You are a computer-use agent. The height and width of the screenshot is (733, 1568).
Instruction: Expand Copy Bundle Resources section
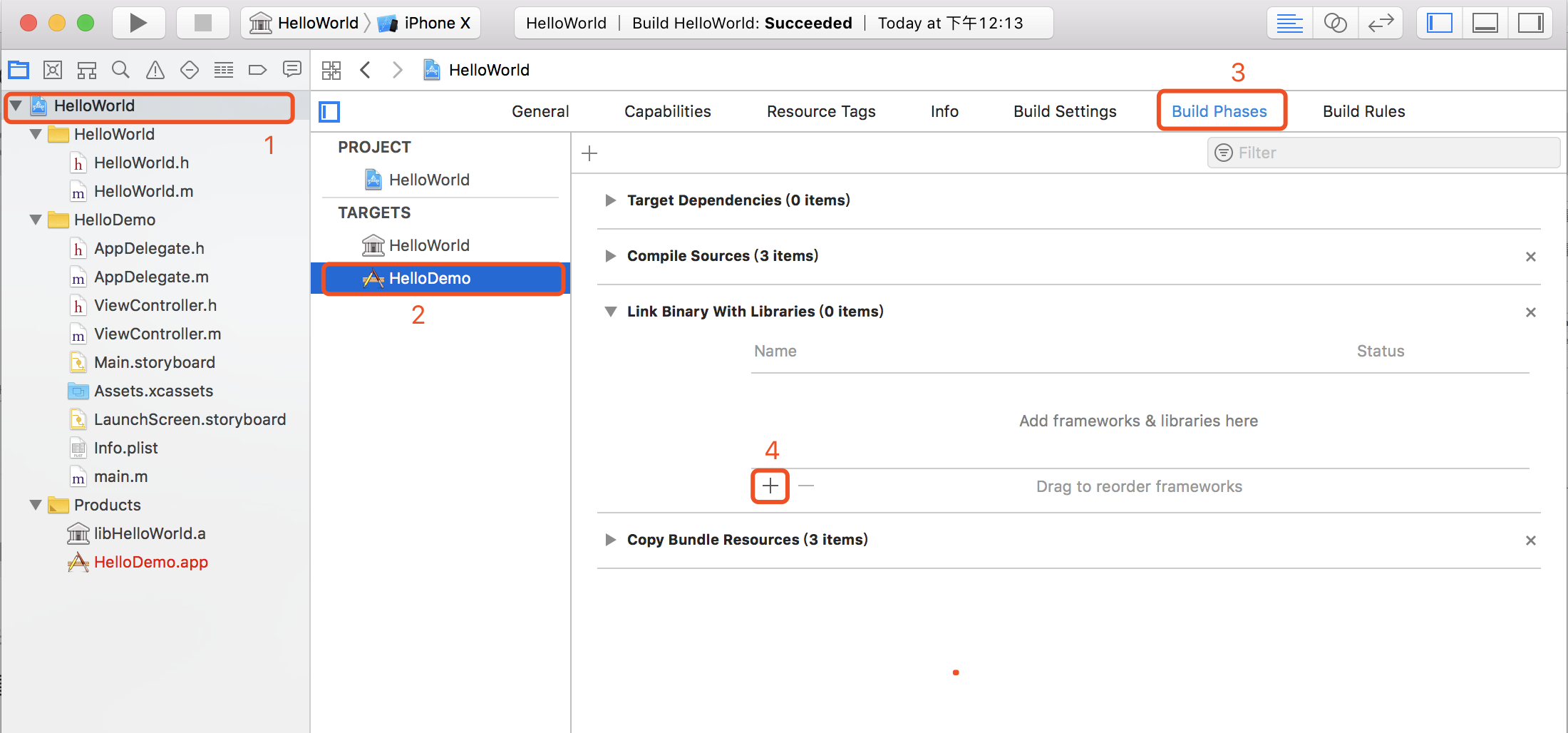610,540
